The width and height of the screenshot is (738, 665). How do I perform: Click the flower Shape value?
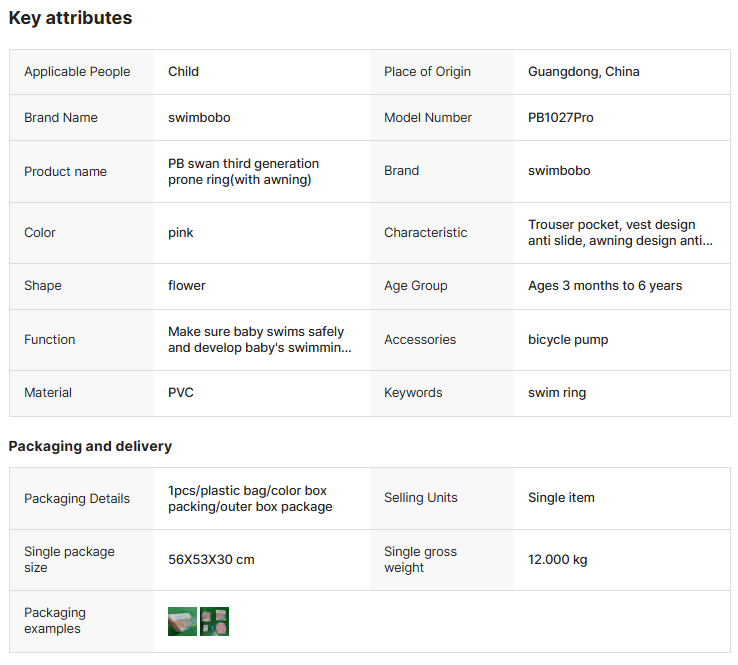187,286
